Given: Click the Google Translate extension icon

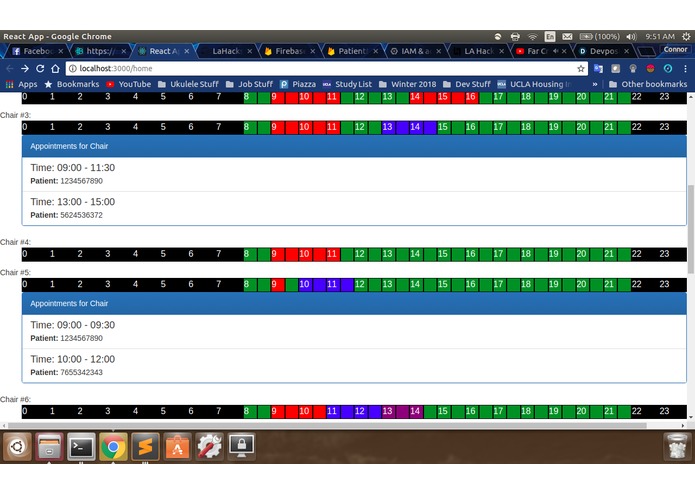Looking at the screenshot, I should click(x=598, y=69).
